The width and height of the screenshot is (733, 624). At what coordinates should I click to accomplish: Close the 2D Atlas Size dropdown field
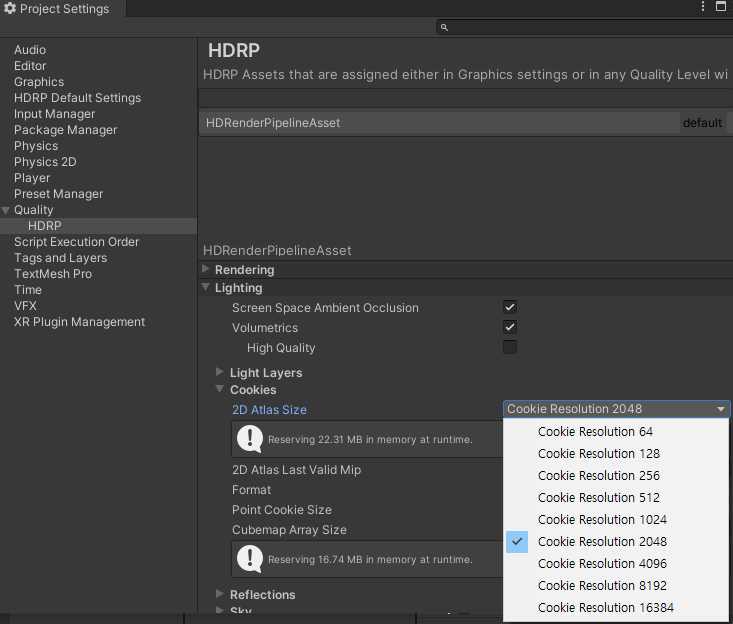pos(616,409)
